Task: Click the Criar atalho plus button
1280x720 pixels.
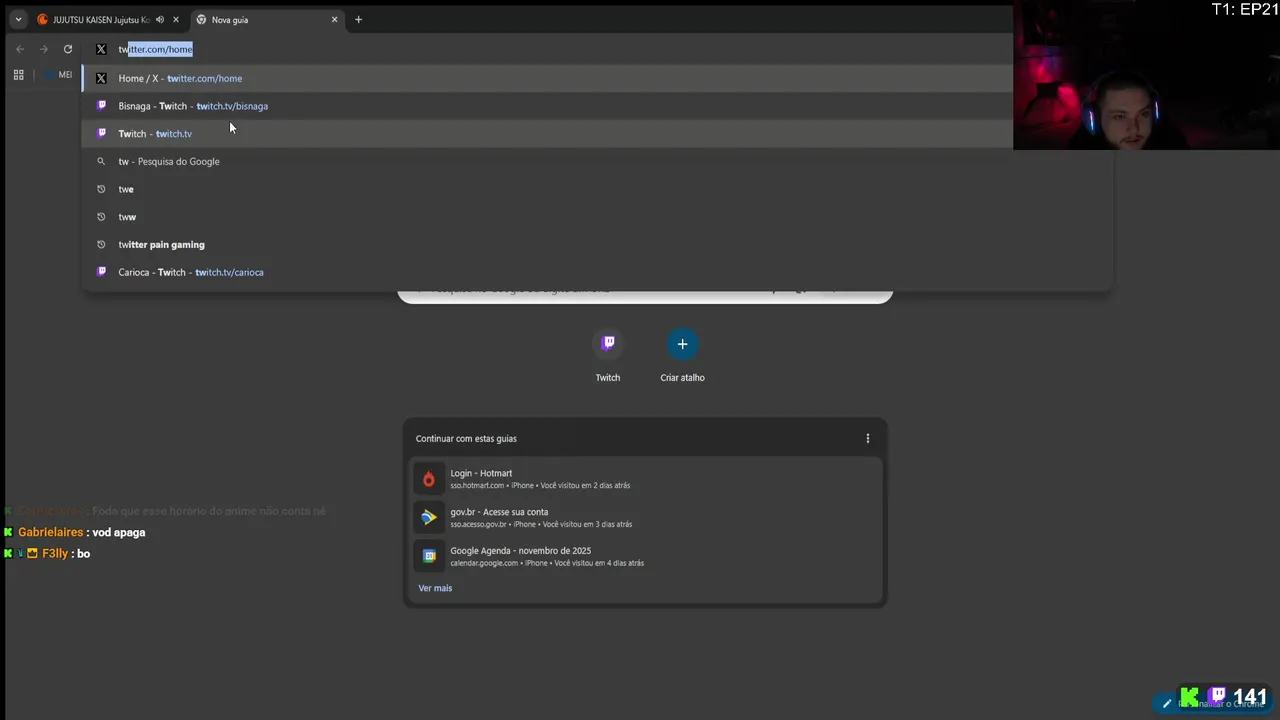Action: point(682,344)
